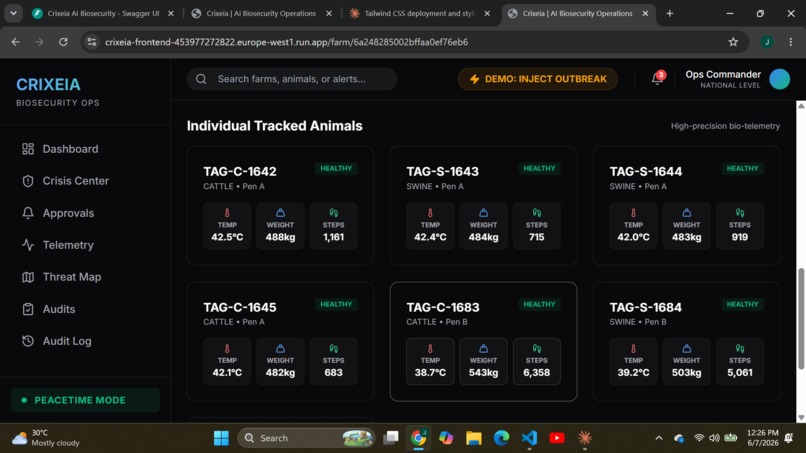806x453 pixels.
Task: Reload the current page
Action: pyautogui.click(x=63, y=42)
